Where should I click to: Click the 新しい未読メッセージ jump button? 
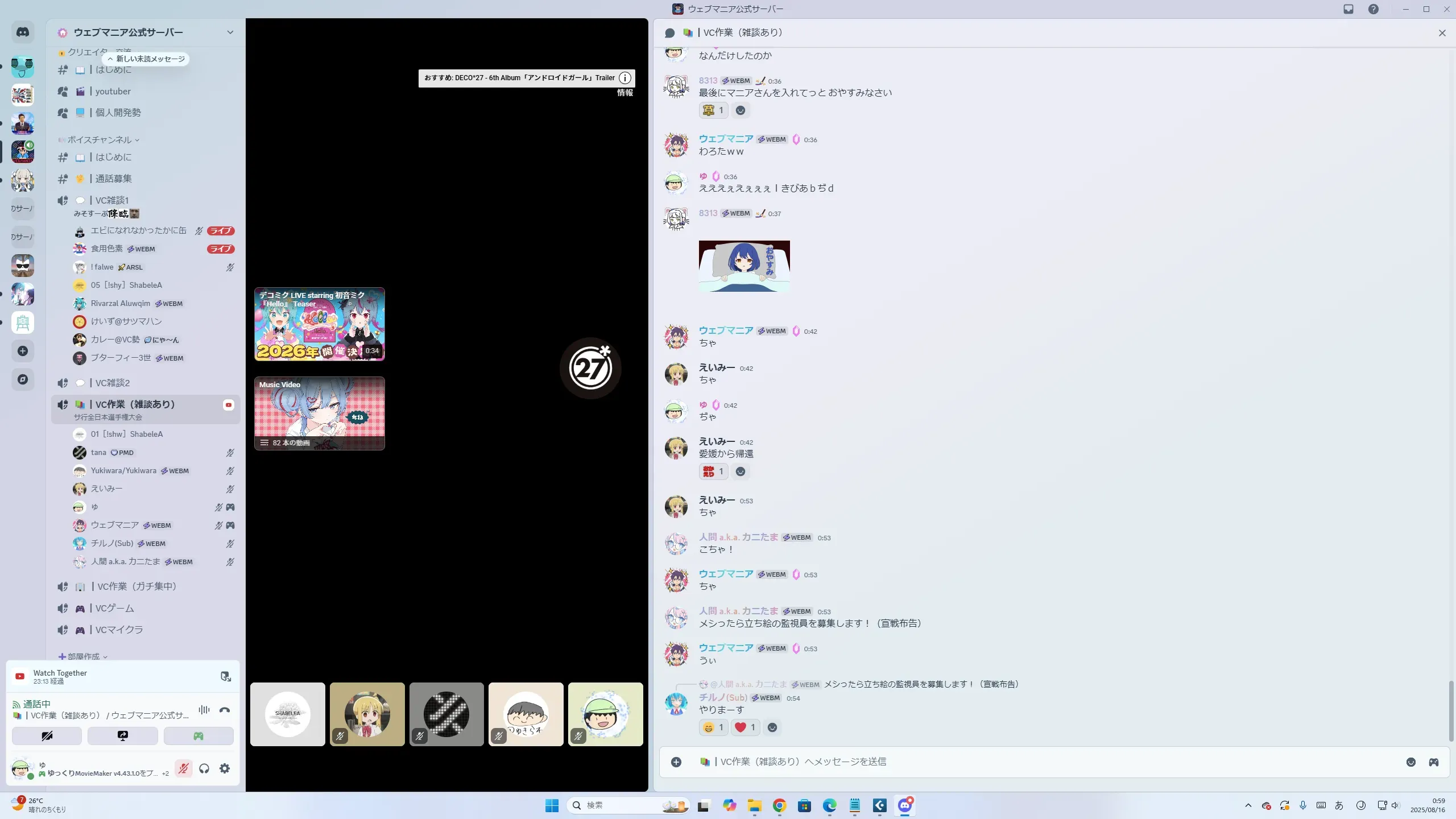(146, 59)
